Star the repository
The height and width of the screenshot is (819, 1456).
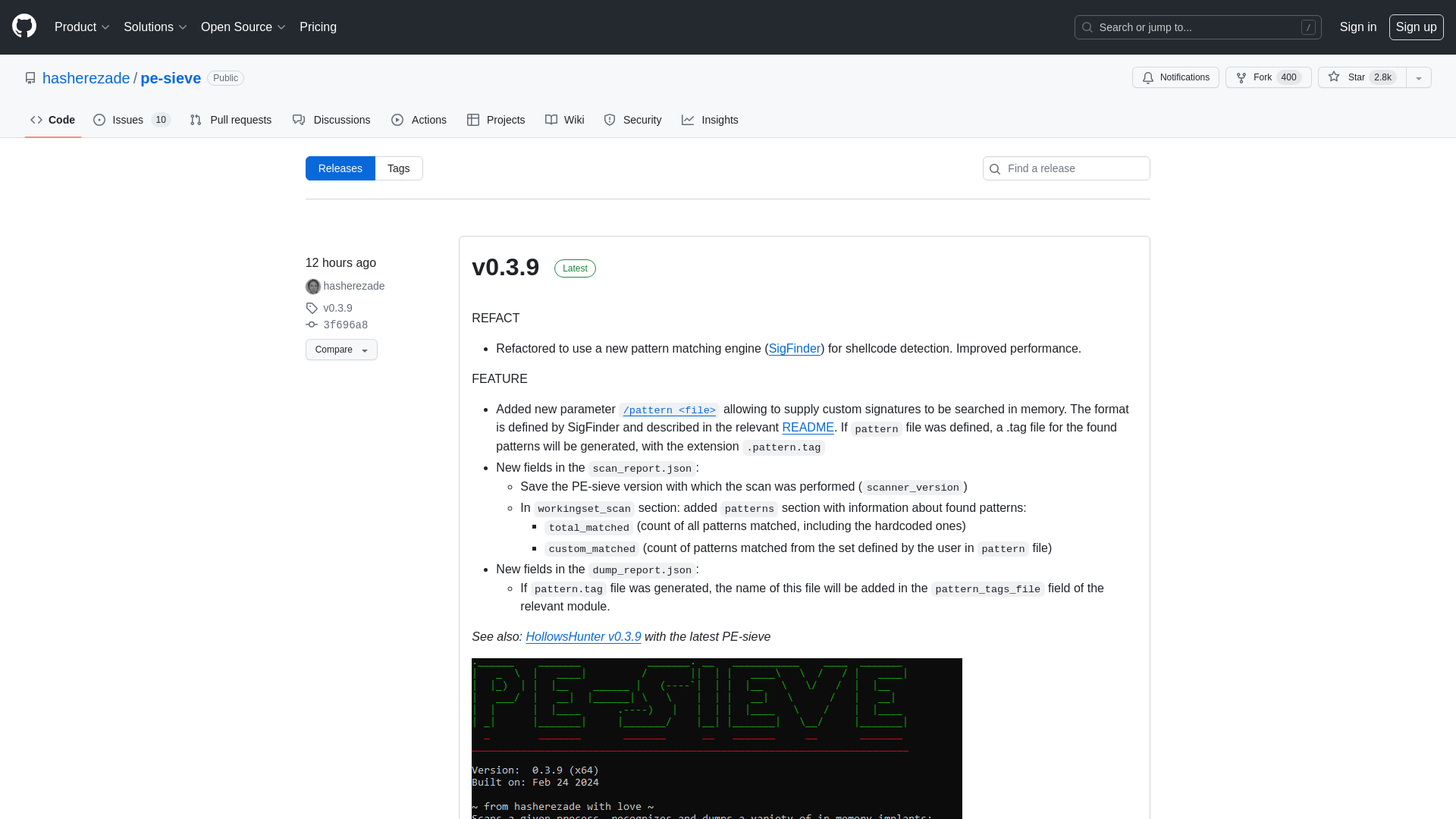coord(1361,77)
